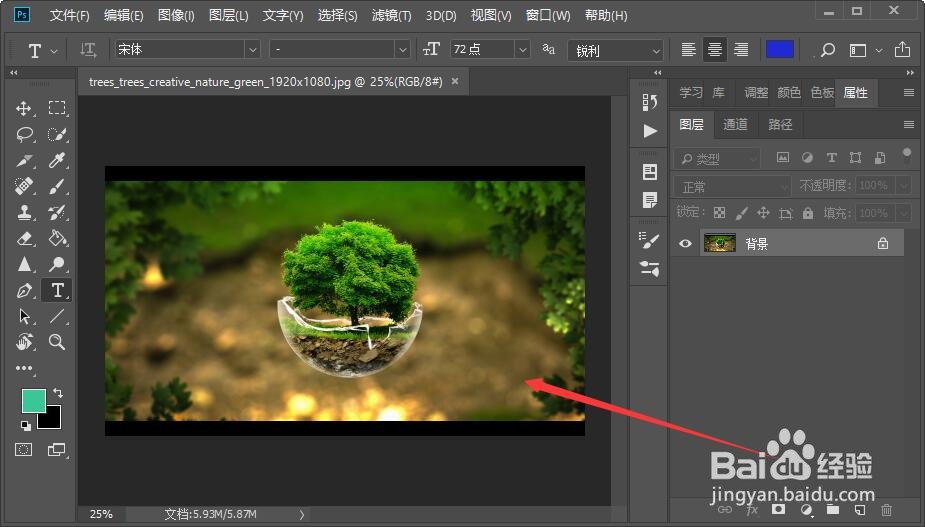Select the Eraser tool
Viewport: 925px width, 527px height.
[24, 238]
